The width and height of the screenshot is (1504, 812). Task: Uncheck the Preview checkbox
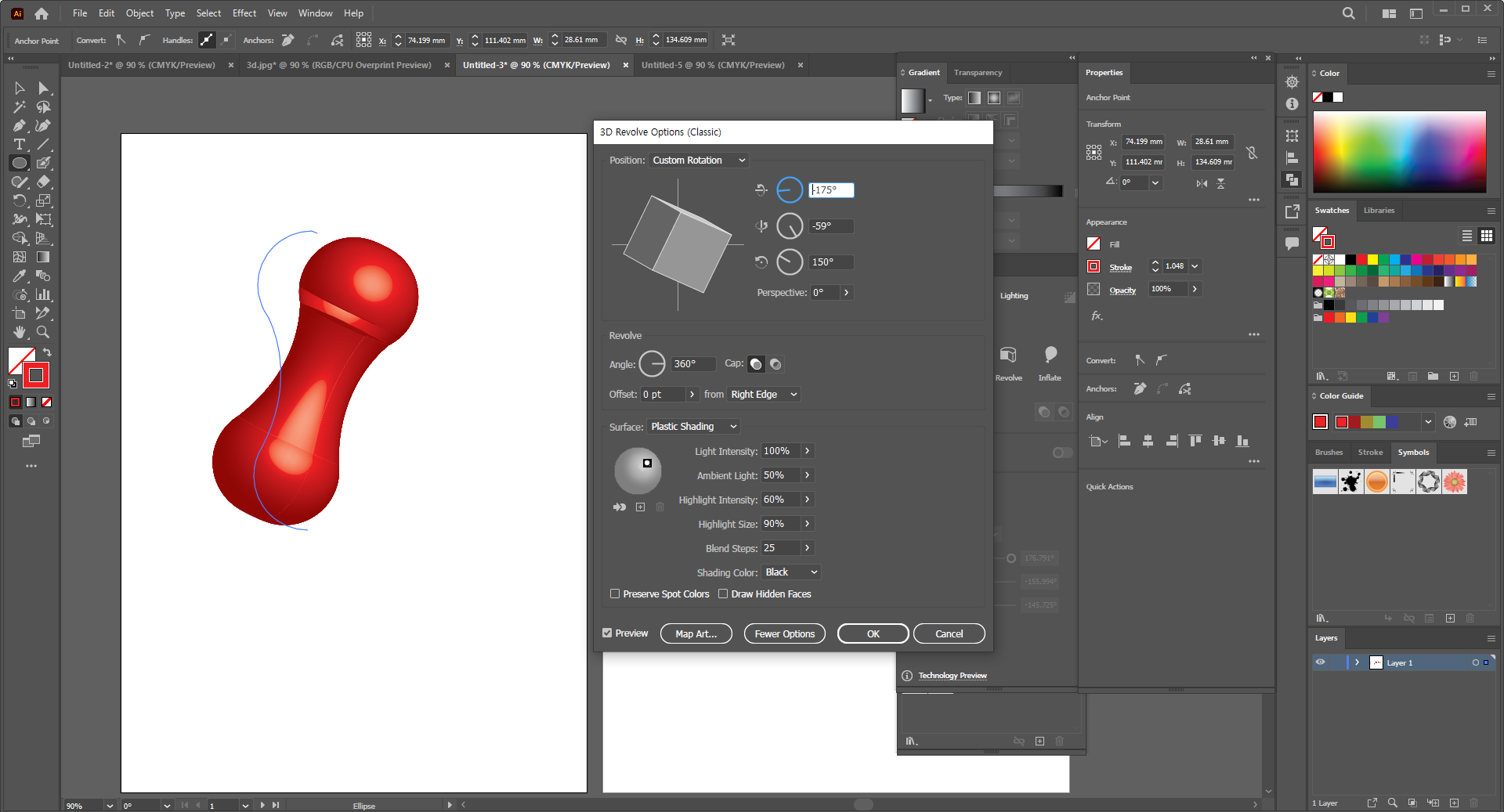(607, 633)
